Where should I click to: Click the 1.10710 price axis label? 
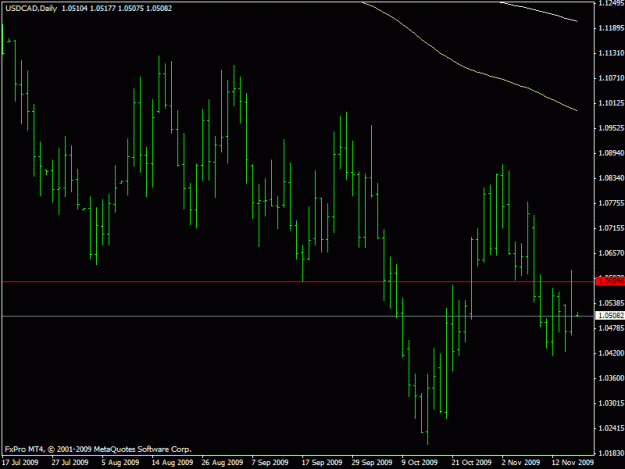click(611, 78)
